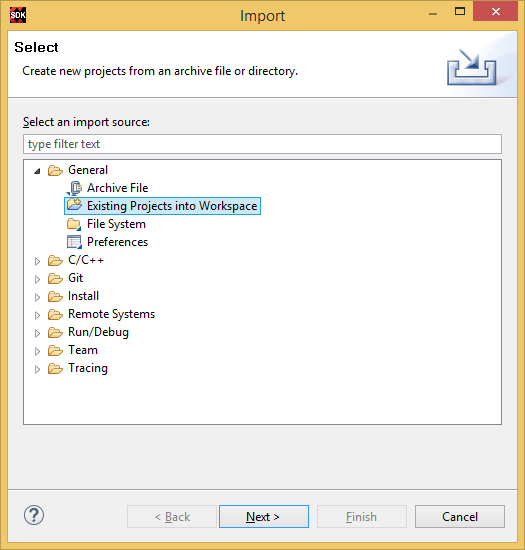The height and width of the screenshot is (550, 525).
Task: Click the Tracing folder icon
Action: click(55, 369)
